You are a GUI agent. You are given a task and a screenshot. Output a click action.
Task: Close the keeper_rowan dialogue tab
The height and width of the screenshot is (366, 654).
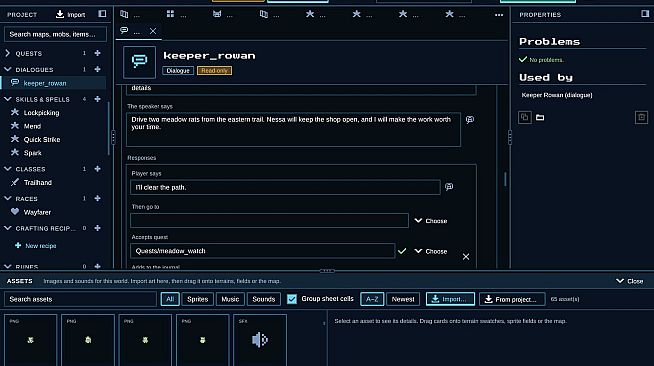click(x=153, y=31)
